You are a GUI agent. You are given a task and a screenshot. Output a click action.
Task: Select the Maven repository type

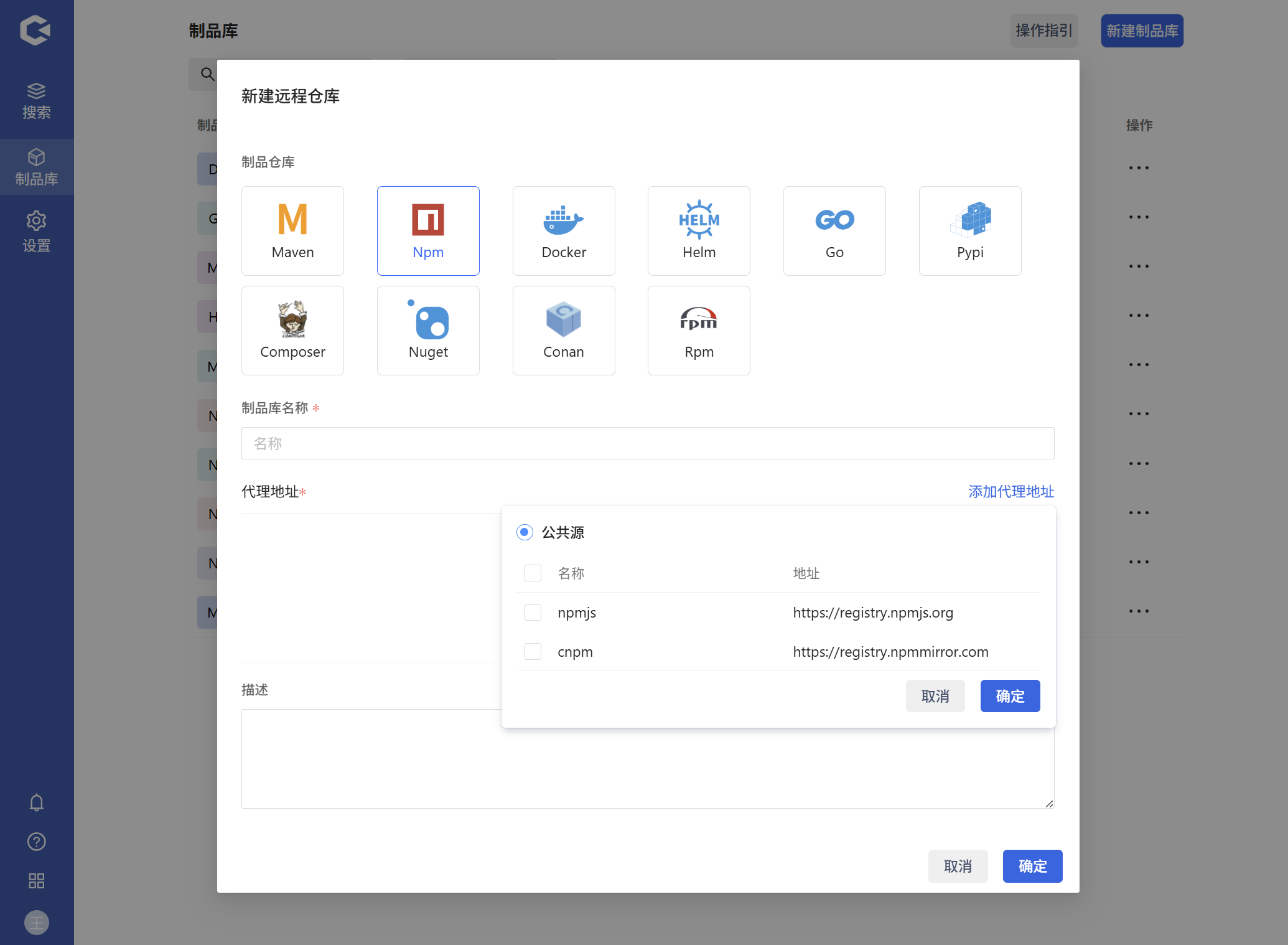pos(292,230)
